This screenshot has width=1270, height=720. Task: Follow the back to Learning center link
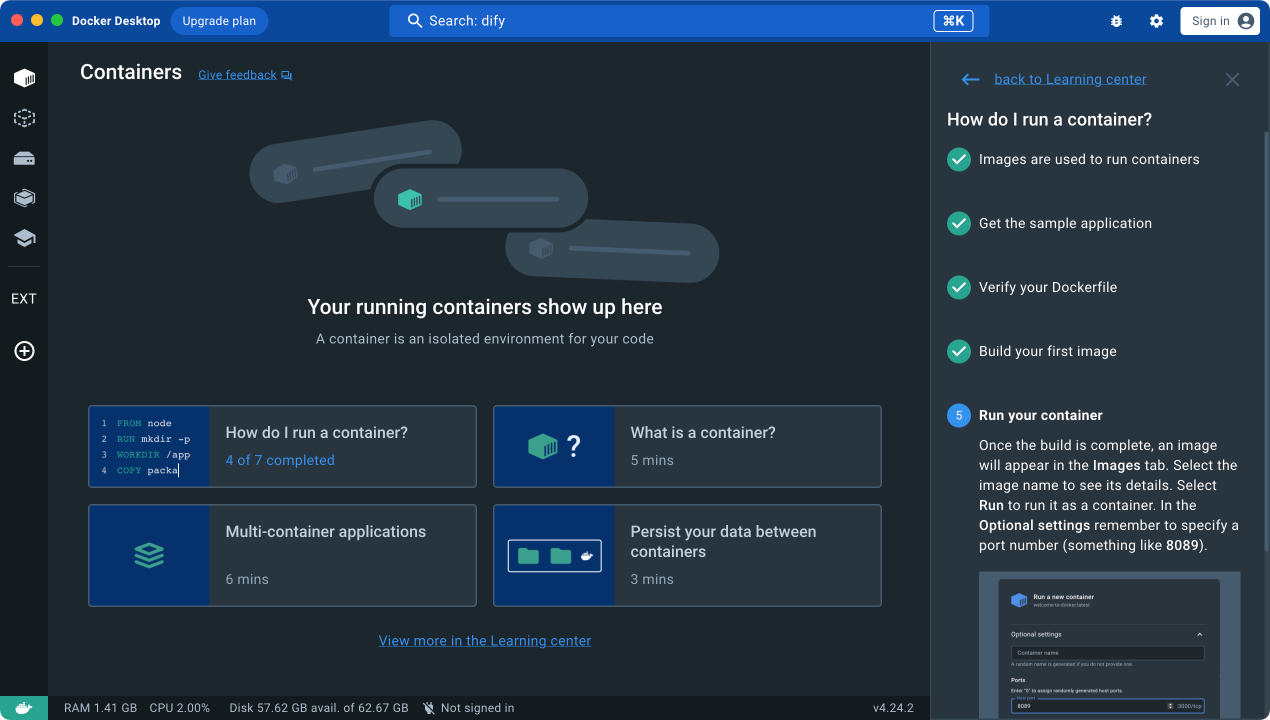pos(1070,79)
